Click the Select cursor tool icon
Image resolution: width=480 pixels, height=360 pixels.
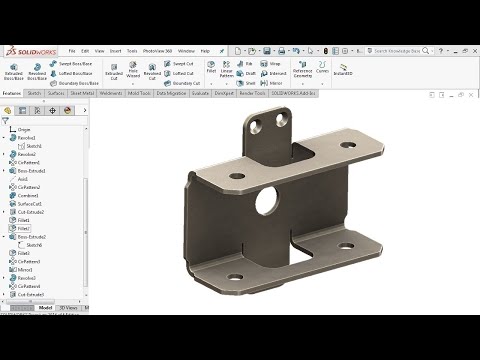[311, 51]
